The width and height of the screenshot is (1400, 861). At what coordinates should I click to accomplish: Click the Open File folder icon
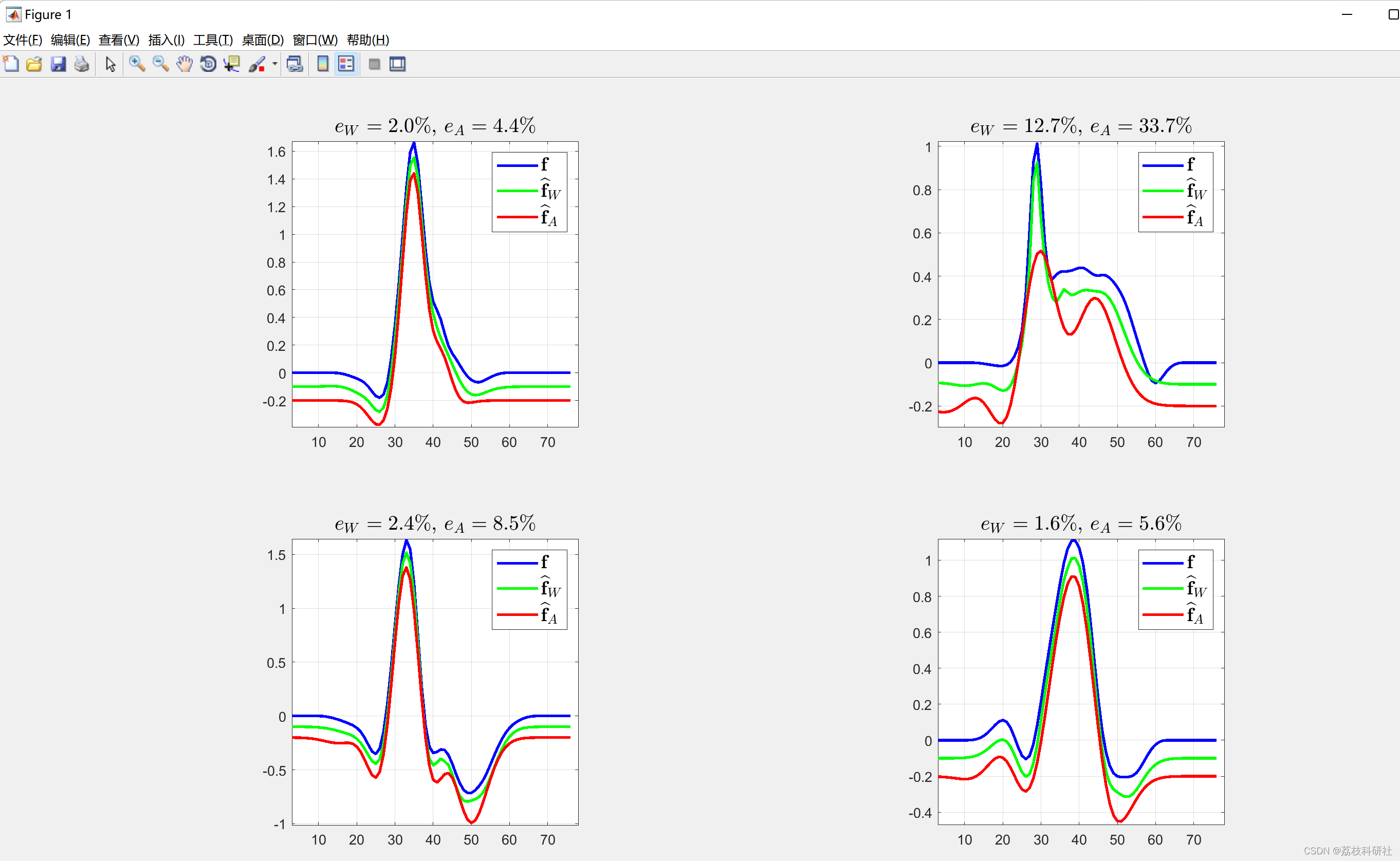tap(34, 64)
